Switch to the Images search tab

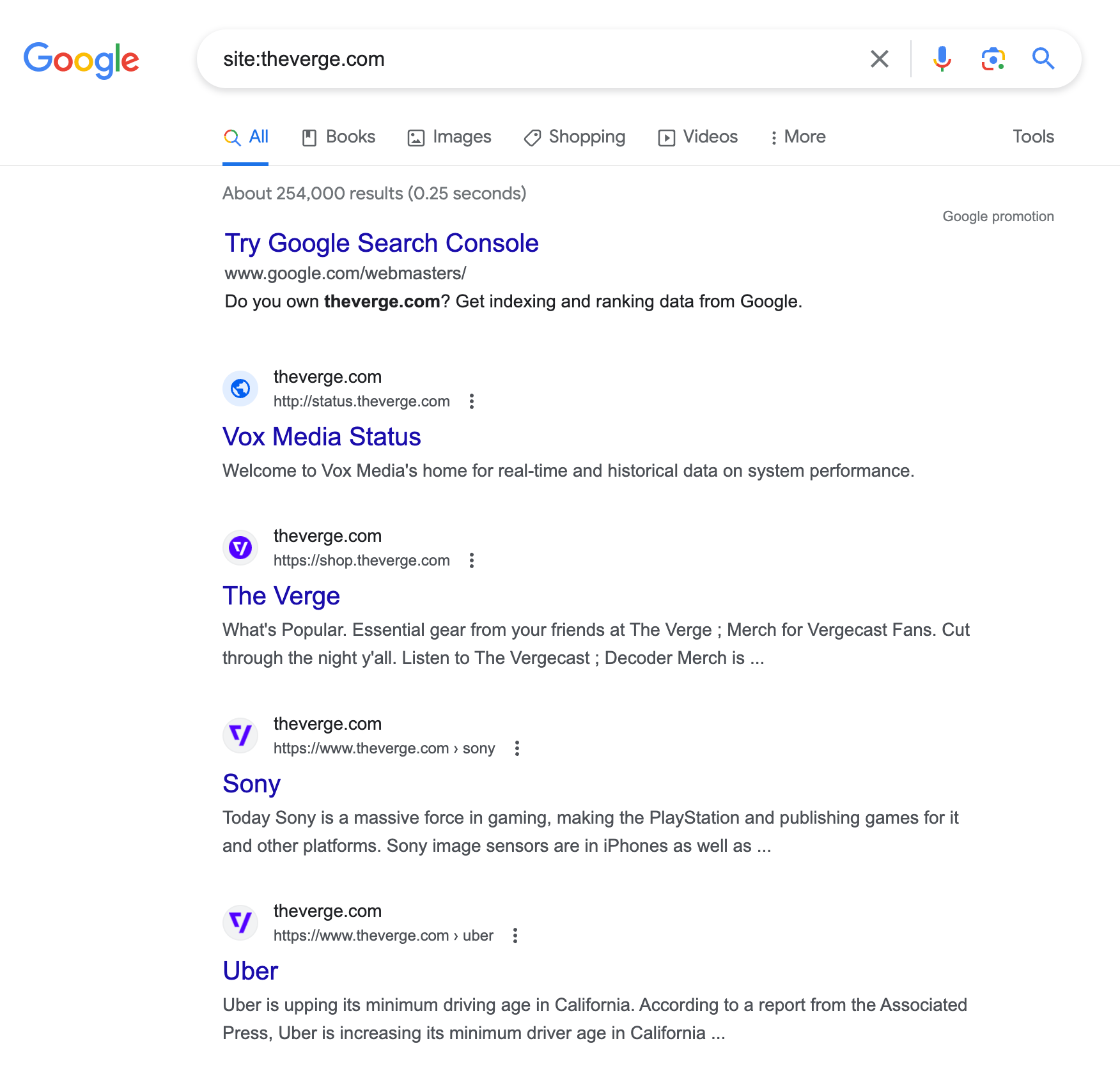449,136
